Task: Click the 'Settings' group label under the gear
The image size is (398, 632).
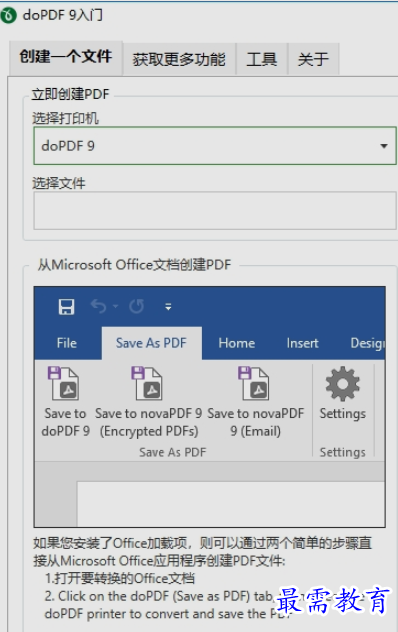Action: [x=343, y=452]
